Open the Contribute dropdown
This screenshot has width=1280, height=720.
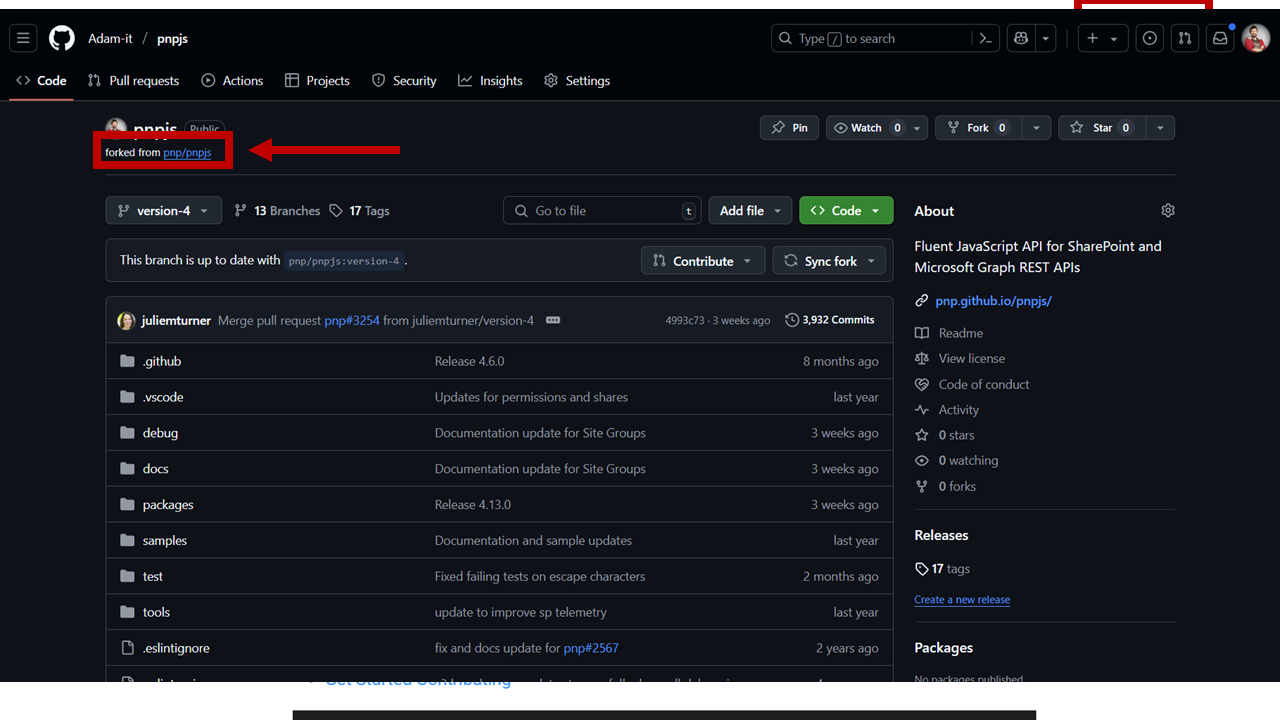click(703, 261)
